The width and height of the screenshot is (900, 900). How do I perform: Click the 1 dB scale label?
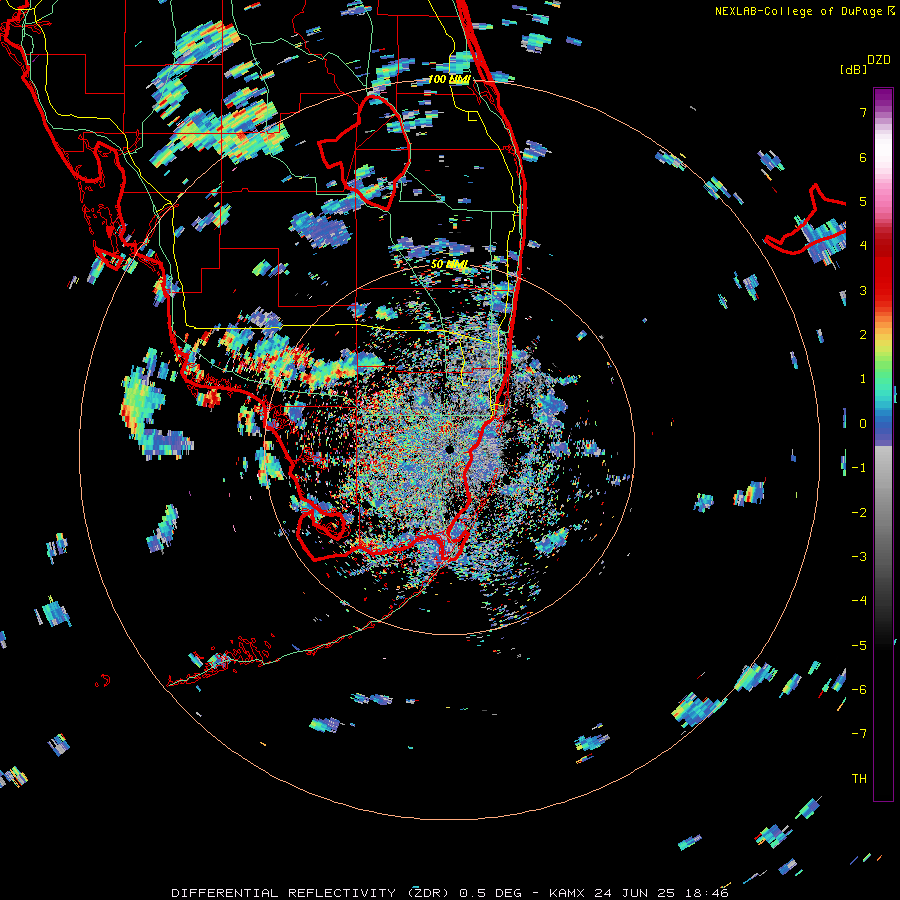863,379
